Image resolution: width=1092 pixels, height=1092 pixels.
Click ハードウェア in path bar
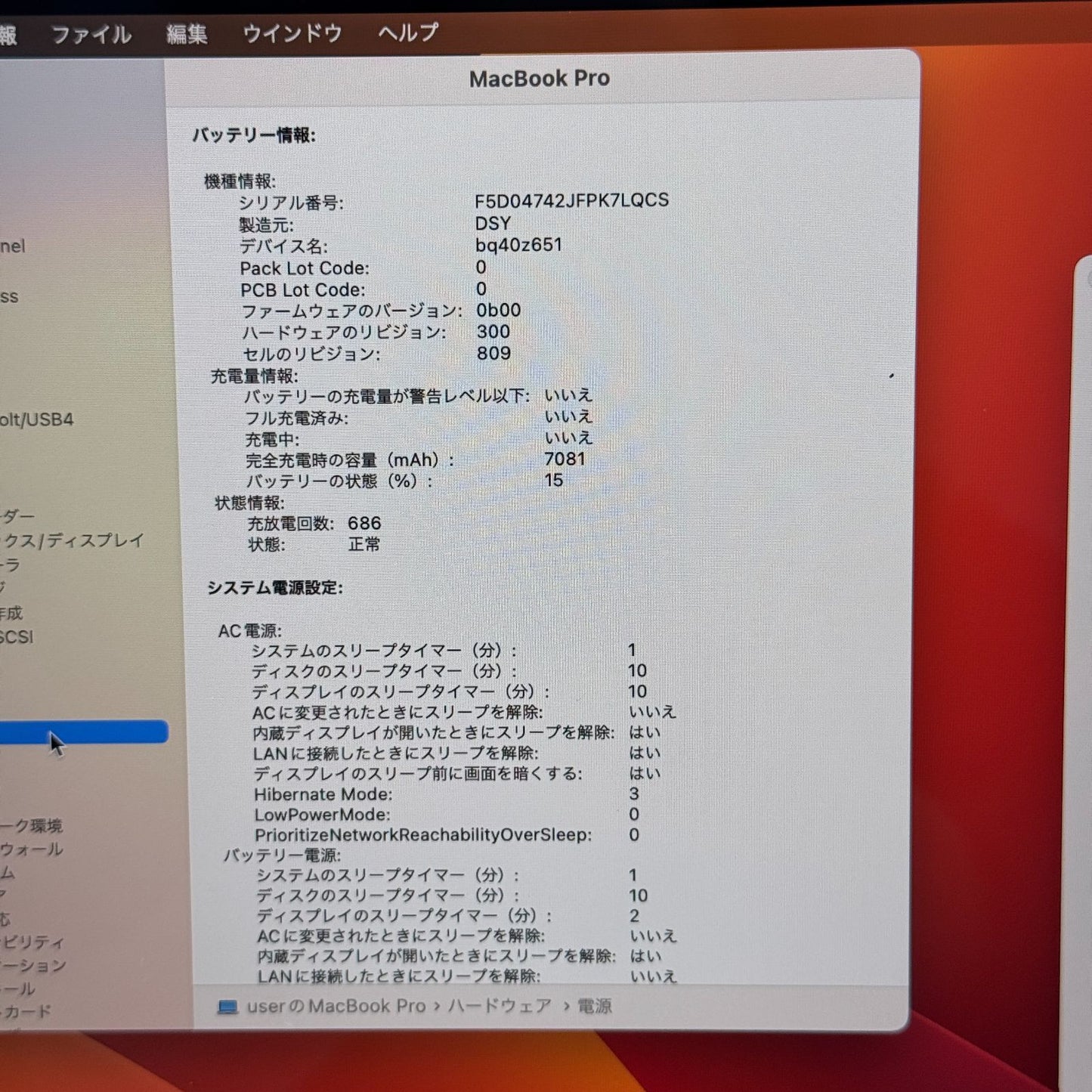point(500,1006)
